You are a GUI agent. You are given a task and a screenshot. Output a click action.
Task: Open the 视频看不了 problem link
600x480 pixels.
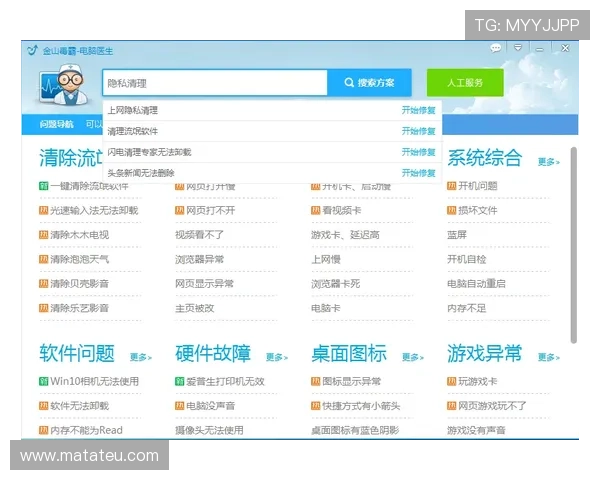[x=199, y=235]
